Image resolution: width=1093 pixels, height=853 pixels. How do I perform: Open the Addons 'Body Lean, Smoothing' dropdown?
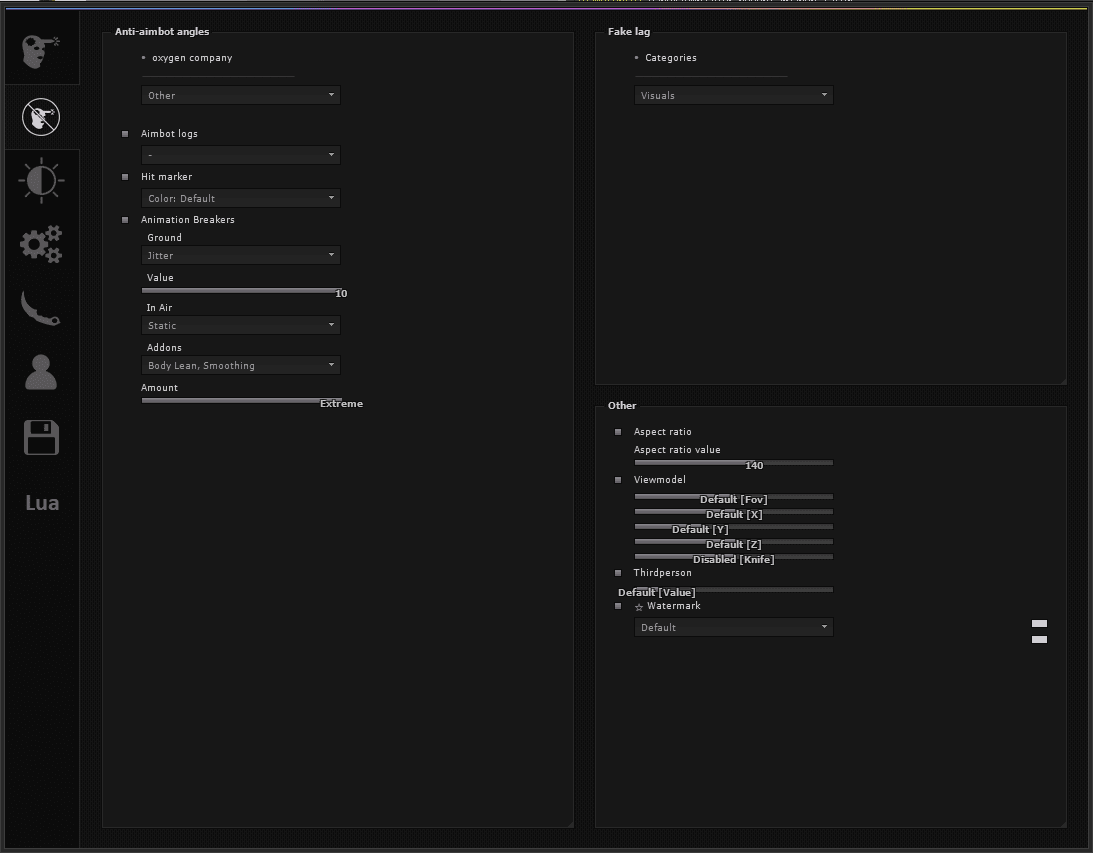click(241, 365)
